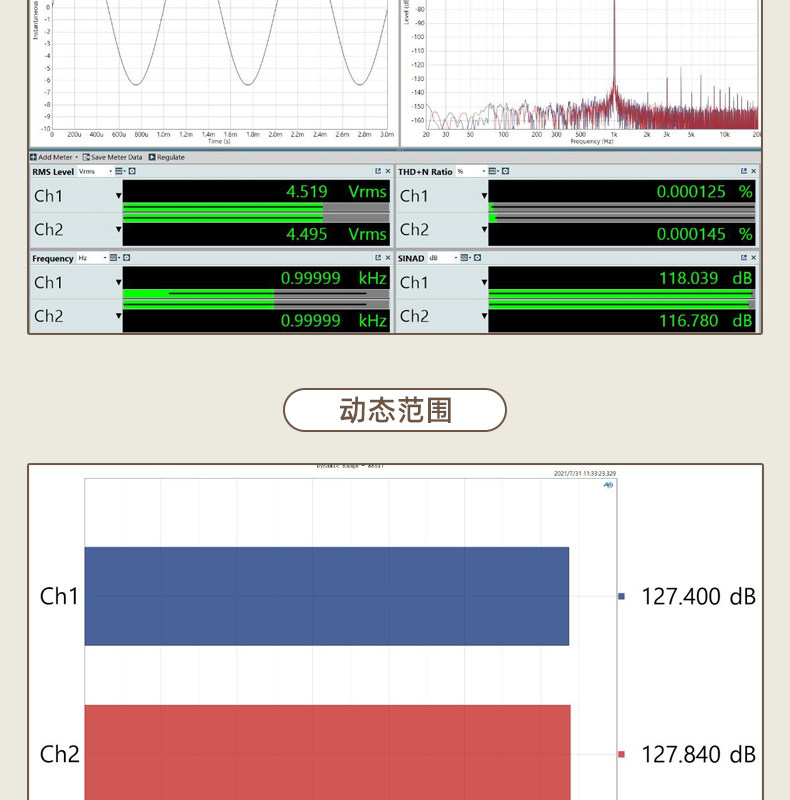Open the SINAD meter settings menu icon
This screenshot has width=790, height=800.
[x=465, y=258]
